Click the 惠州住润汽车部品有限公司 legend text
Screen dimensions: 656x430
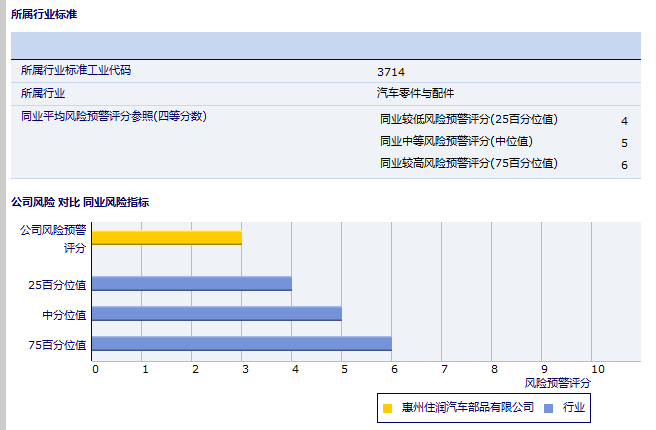pos(467,408)
